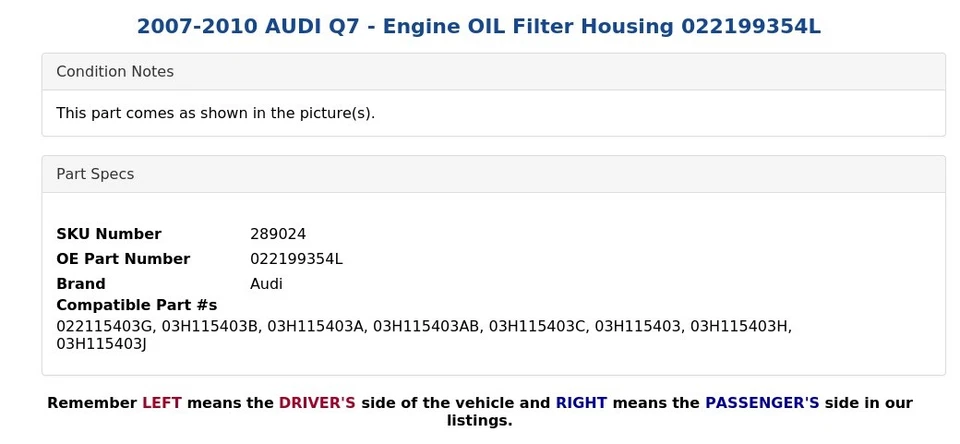
Task: Click the red word LEFT
Action: point(162,403)
